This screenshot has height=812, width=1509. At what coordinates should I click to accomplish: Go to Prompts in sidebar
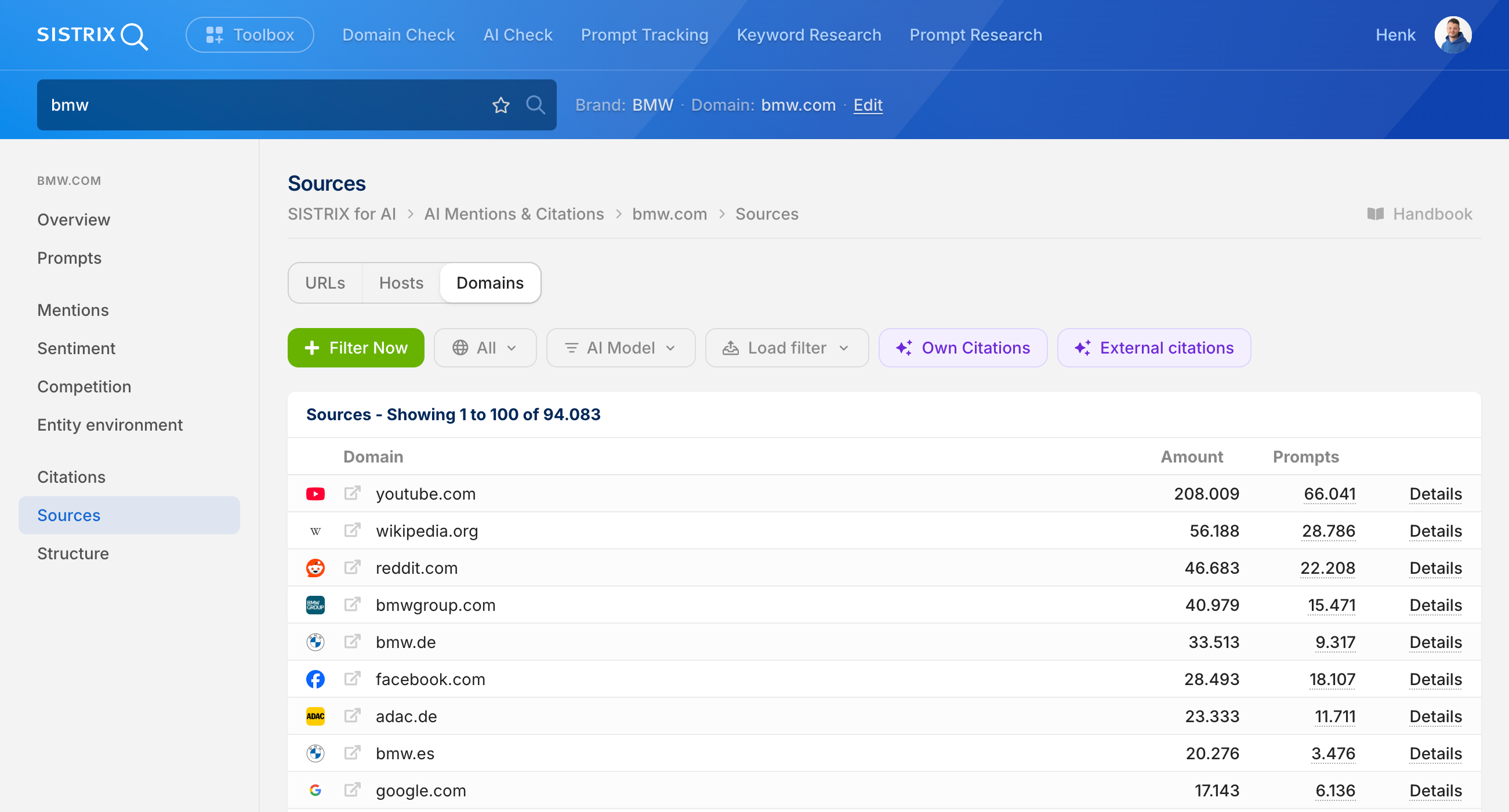click(69, 258)
